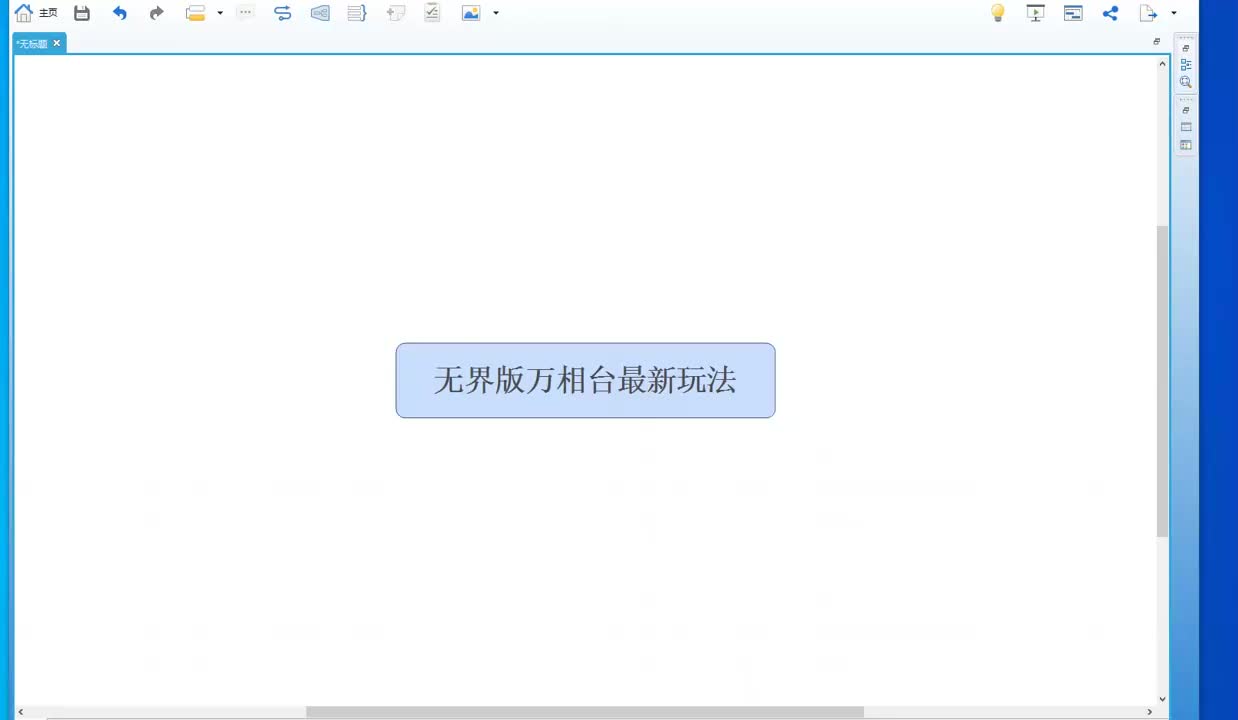Undo the last action
Image resolution: width=1238 pixels, height=720 pixels.
click(x=120, y=13)
